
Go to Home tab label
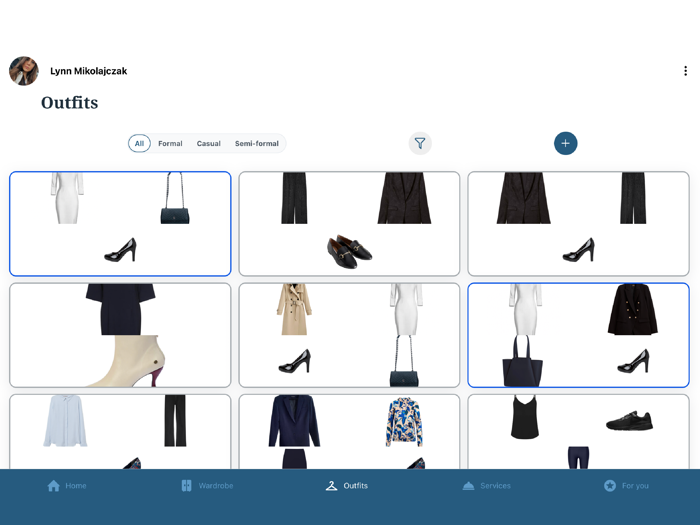tap(76, 486)
